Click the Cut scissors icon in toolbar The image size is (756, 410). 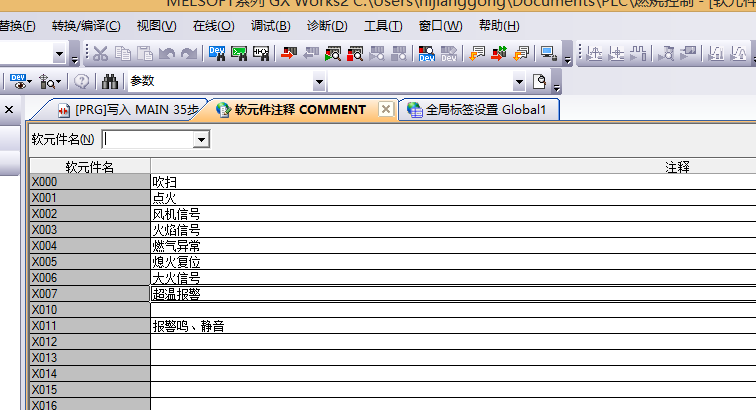(101, 53)
